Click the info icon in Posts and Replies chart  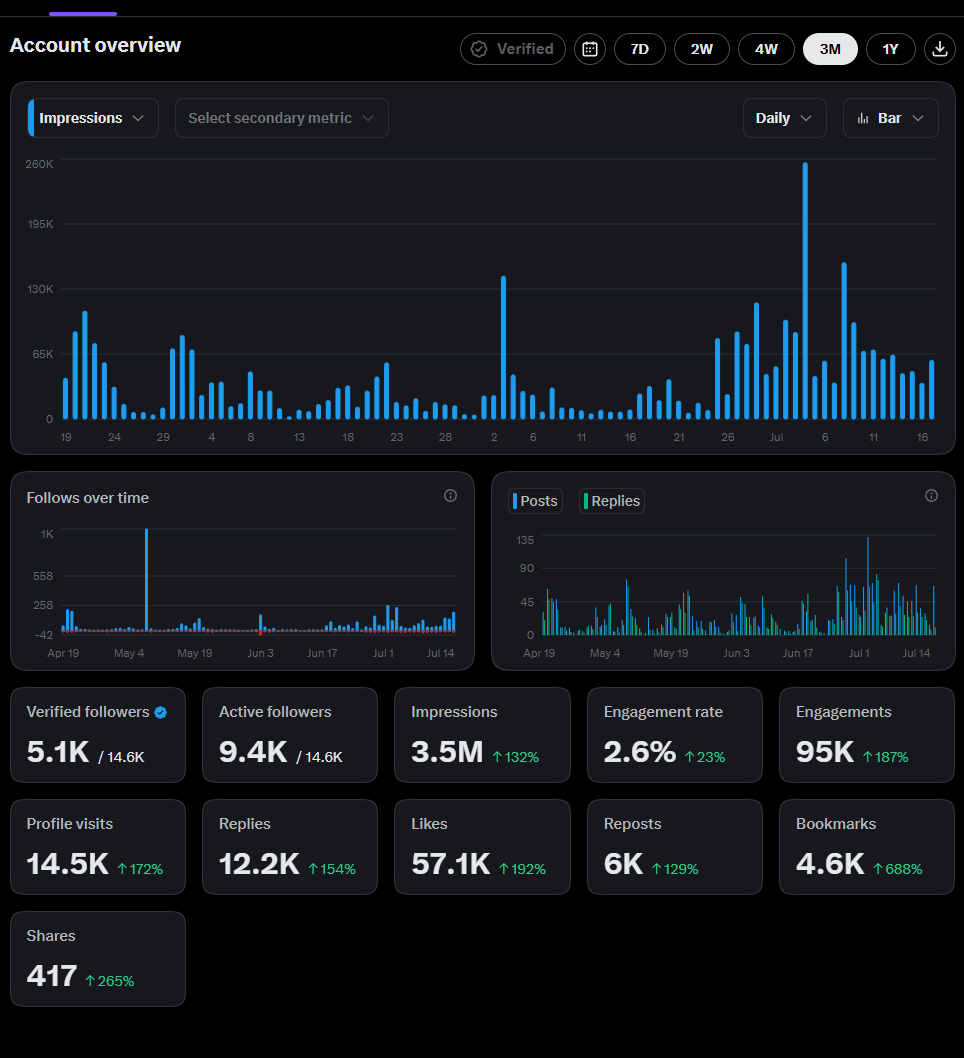[932, 496]
